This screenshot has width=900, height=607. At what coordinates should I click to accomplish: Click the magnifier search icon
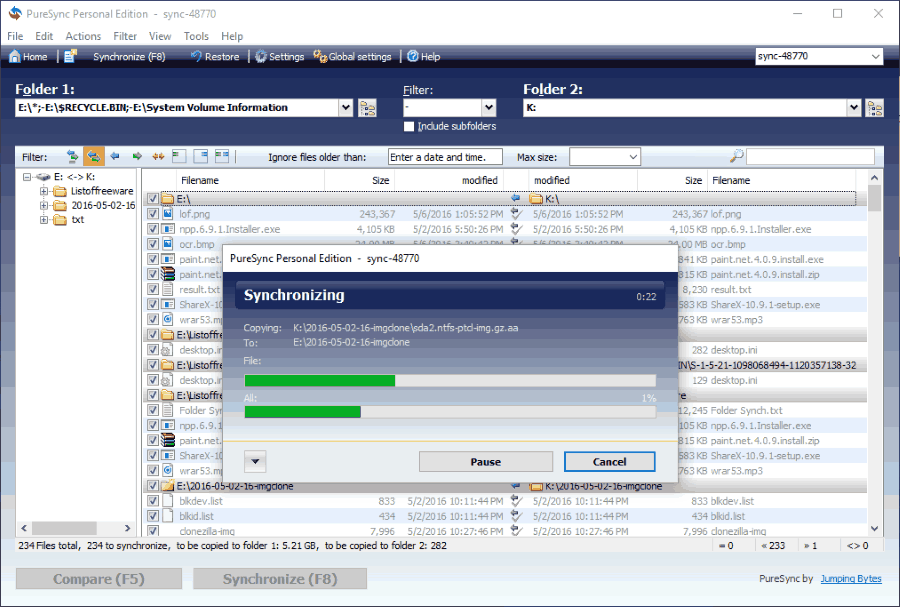click(736, 156)
